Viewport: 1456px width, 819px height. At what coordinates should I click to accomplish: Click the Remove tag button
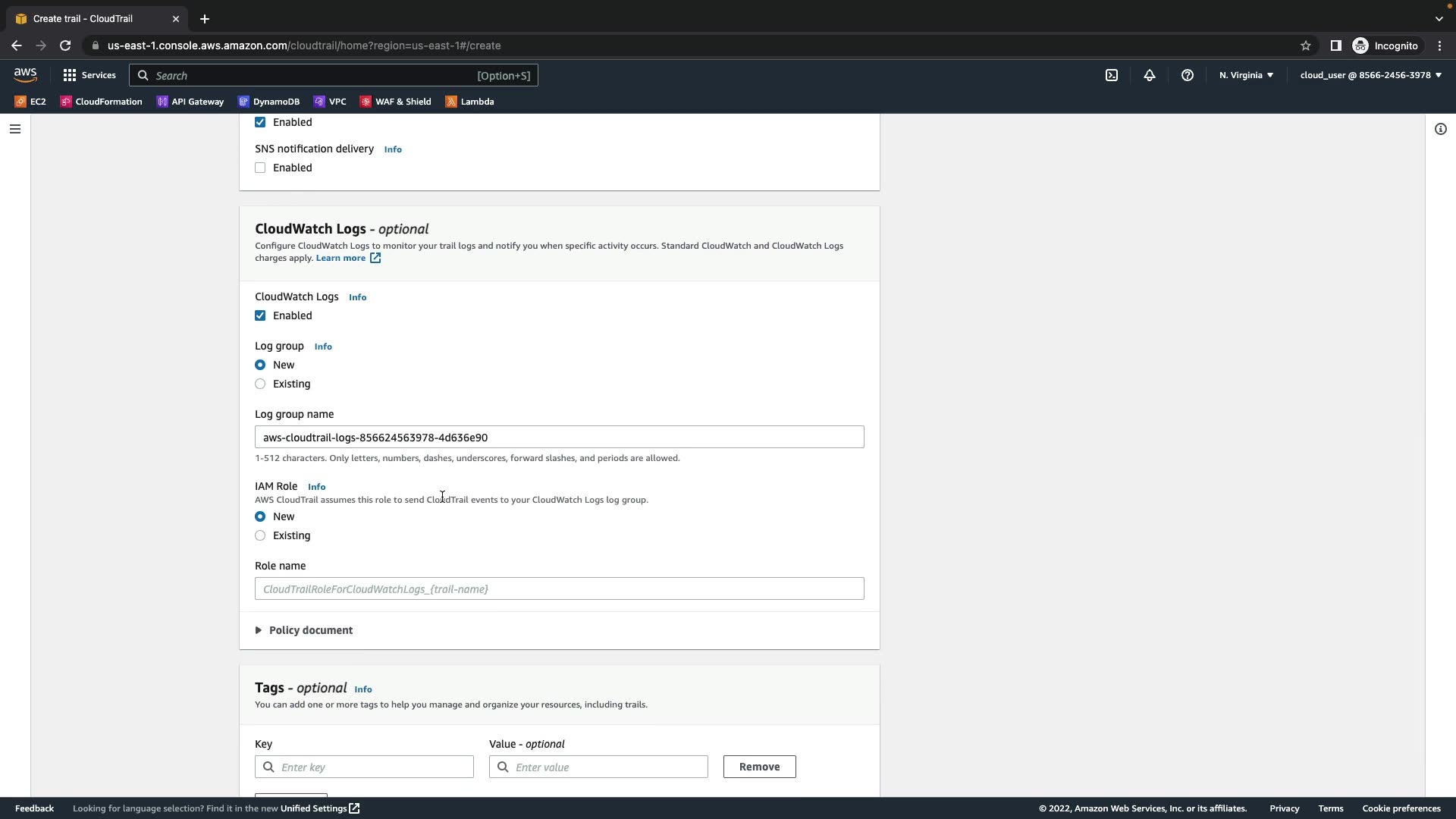pyautogui.click(x=759, y=767)
